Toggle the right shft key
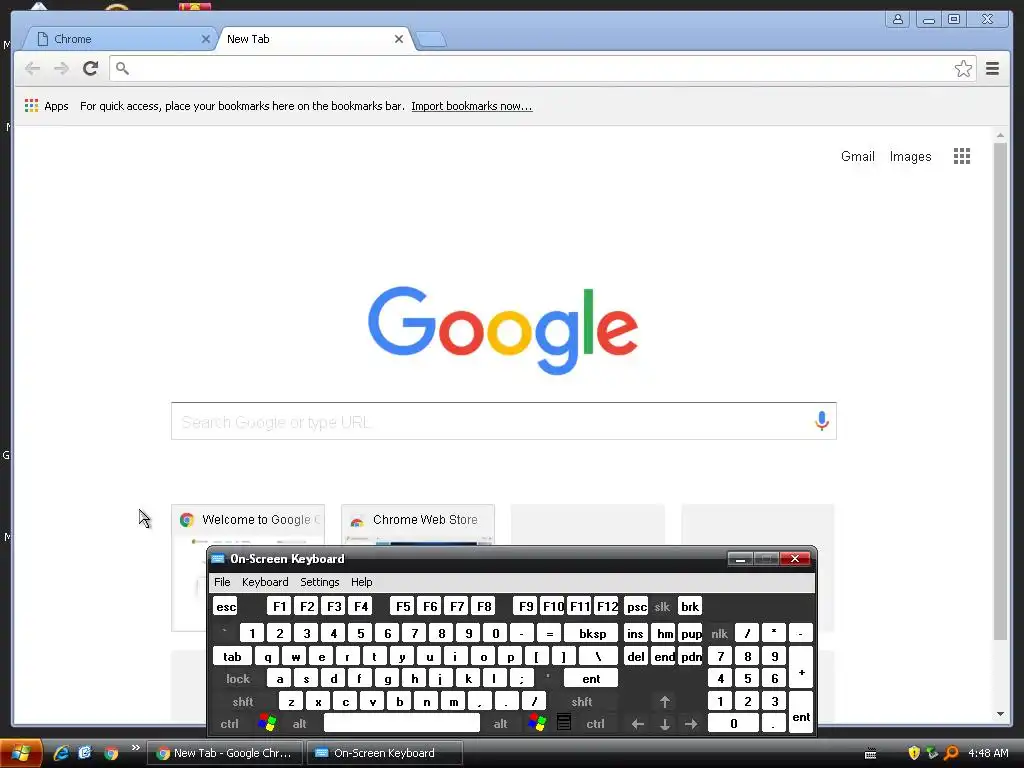 582,702
